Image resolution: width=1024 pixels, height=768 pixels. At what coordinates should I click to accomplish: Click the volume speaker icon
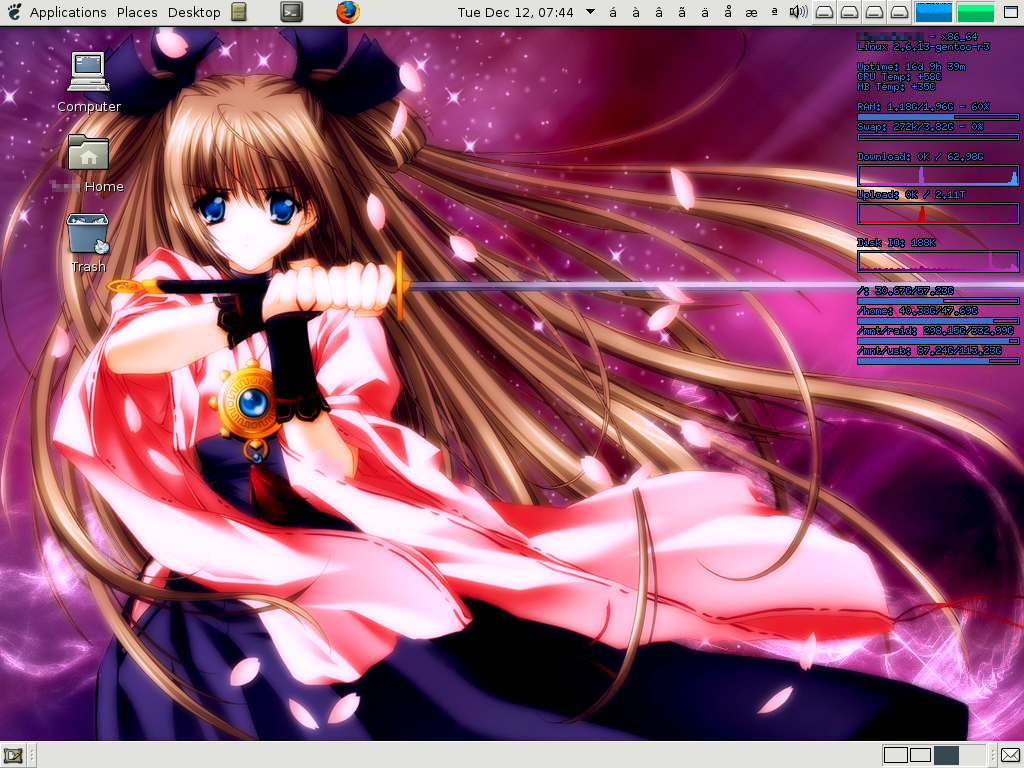coord(798,12)
